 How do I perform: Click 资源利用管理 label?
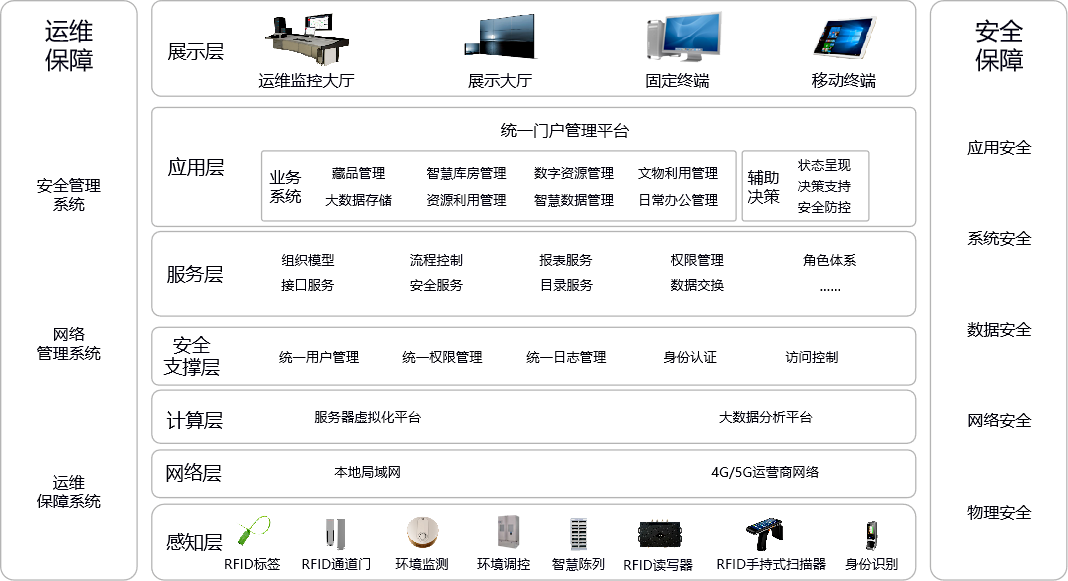[x=466, y=200]
